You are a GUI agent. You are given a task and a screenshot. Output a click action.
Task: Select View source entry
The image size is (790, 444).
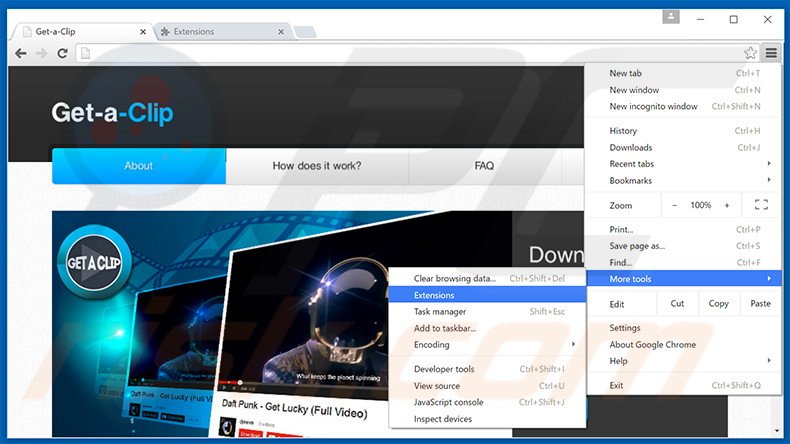point(487,386)
